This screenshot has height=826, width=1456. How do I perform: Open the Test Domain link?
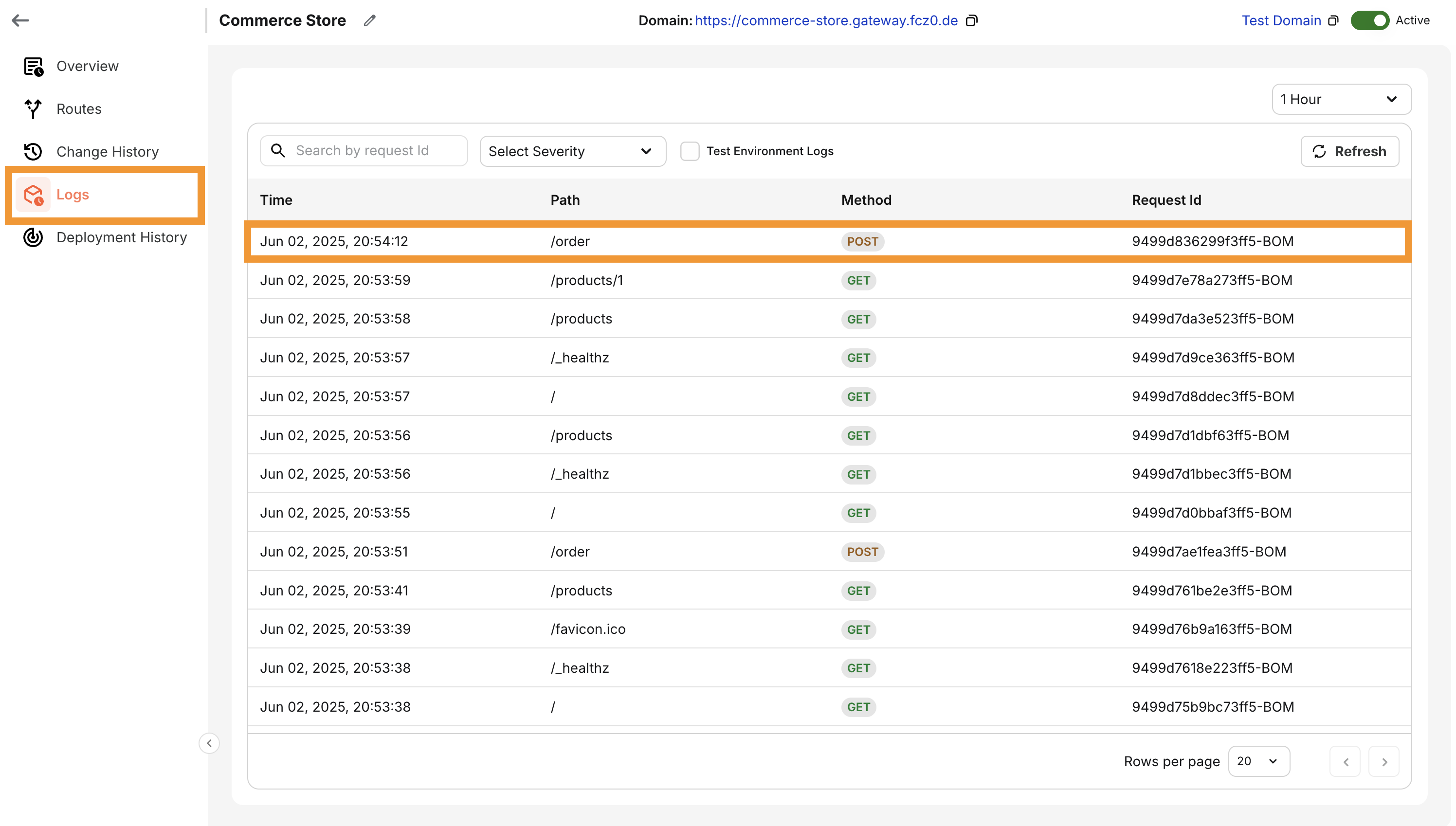coord(1281,20)
